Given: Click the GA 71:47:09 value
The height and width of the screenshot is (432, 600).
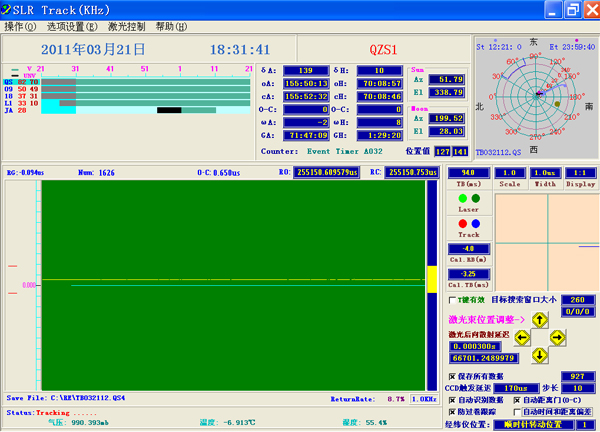Looking at the screenshot, I should pyautogui.click(x=306, y=135).
